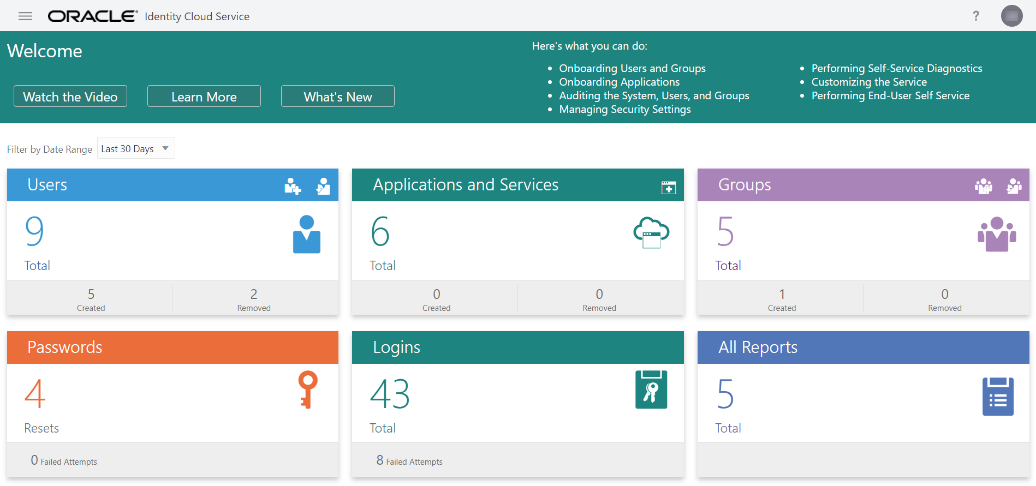Click 0 Failed Attempts under Passwords

pyautogui.click(x=64, y=460)
